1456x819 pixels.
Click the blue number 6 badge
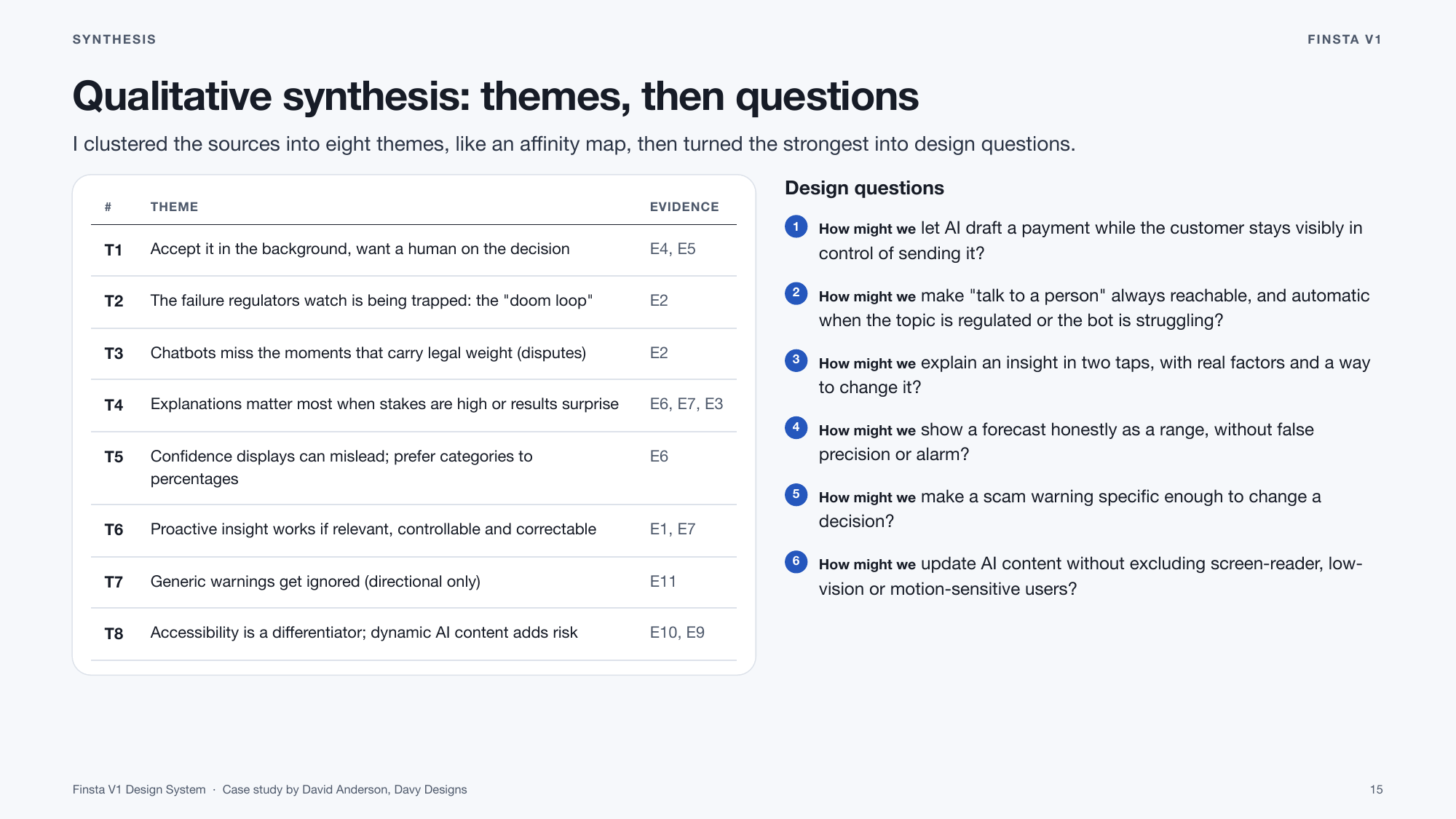coord(796,561)
